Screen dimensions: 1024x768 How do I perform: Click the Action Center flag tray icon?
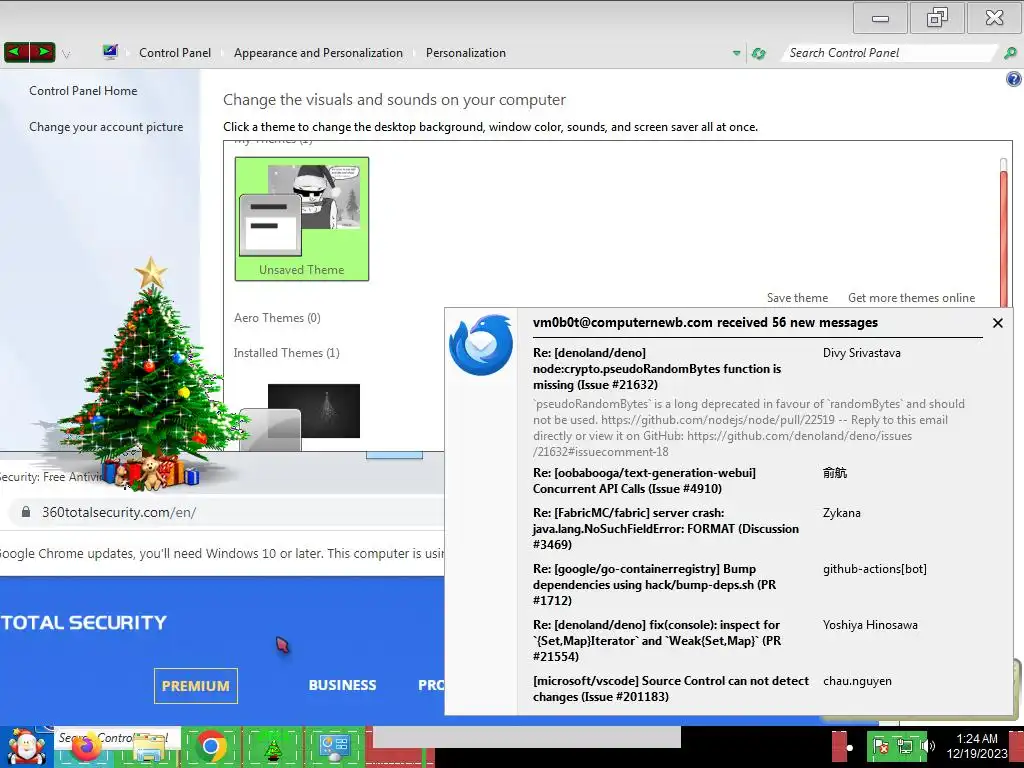(x=880, y=746)
